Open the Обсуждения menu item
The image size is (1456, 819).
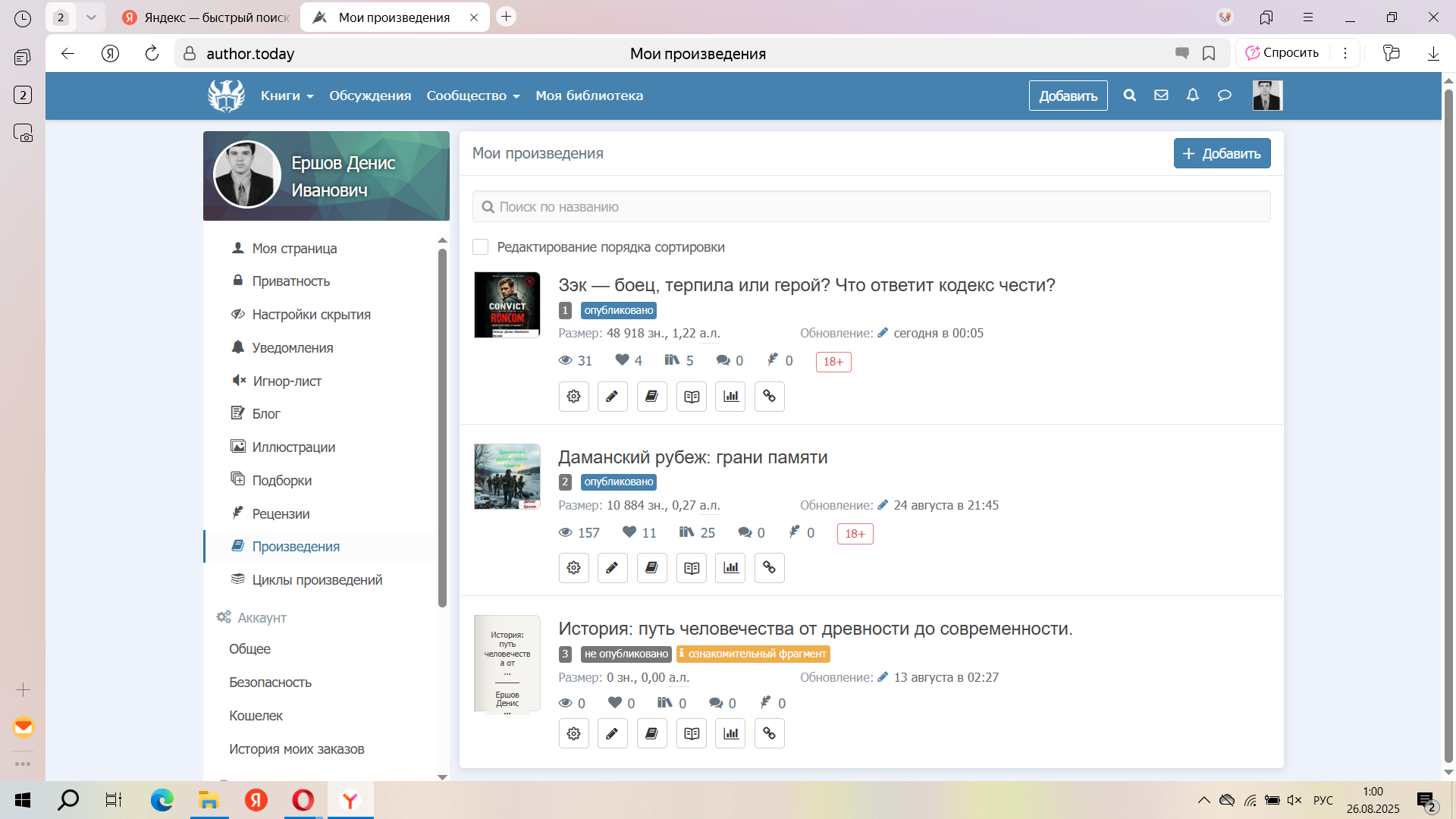pos(370,96)
